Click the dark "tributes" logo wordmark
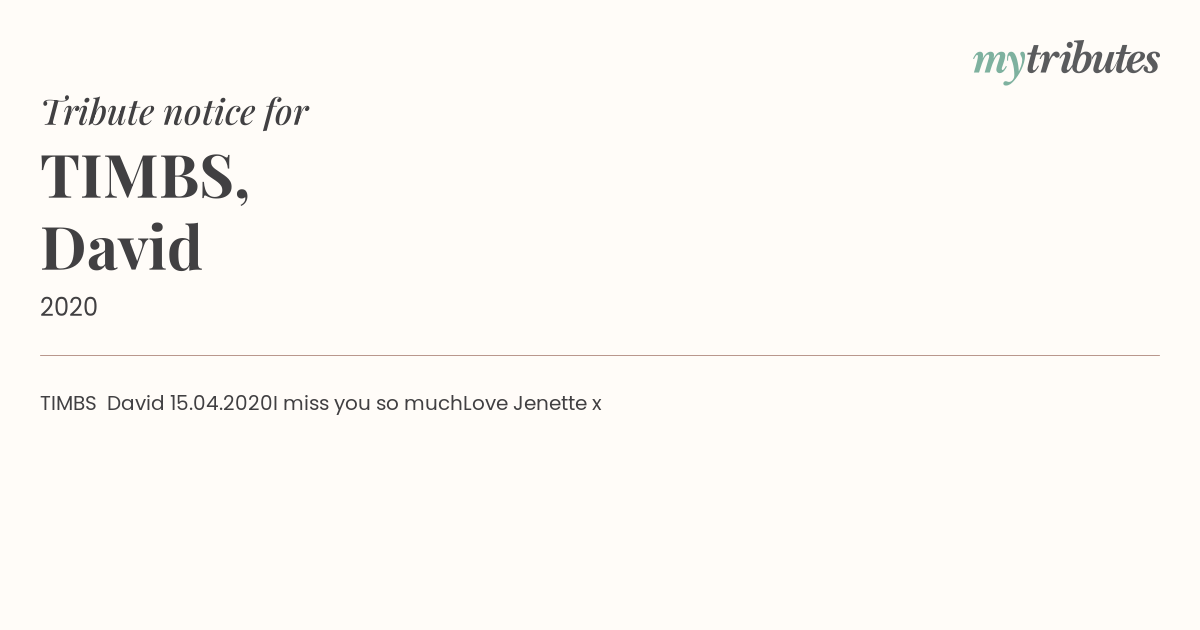Screen dimensions: 1200x630 (1092, 59)
